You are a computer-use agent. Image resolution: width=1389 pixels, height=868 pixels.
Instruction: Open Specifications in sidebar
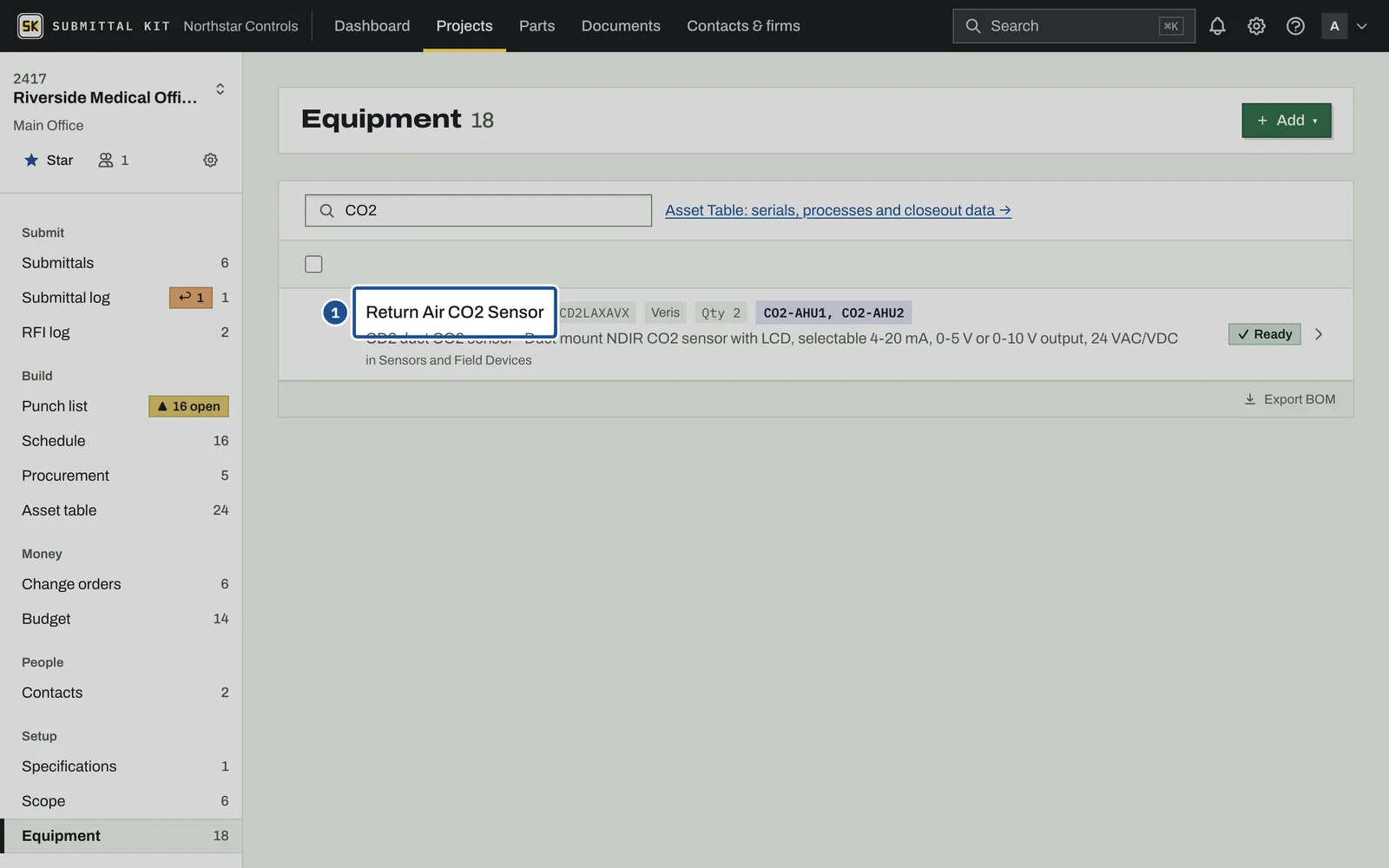[x=122, y=766]
